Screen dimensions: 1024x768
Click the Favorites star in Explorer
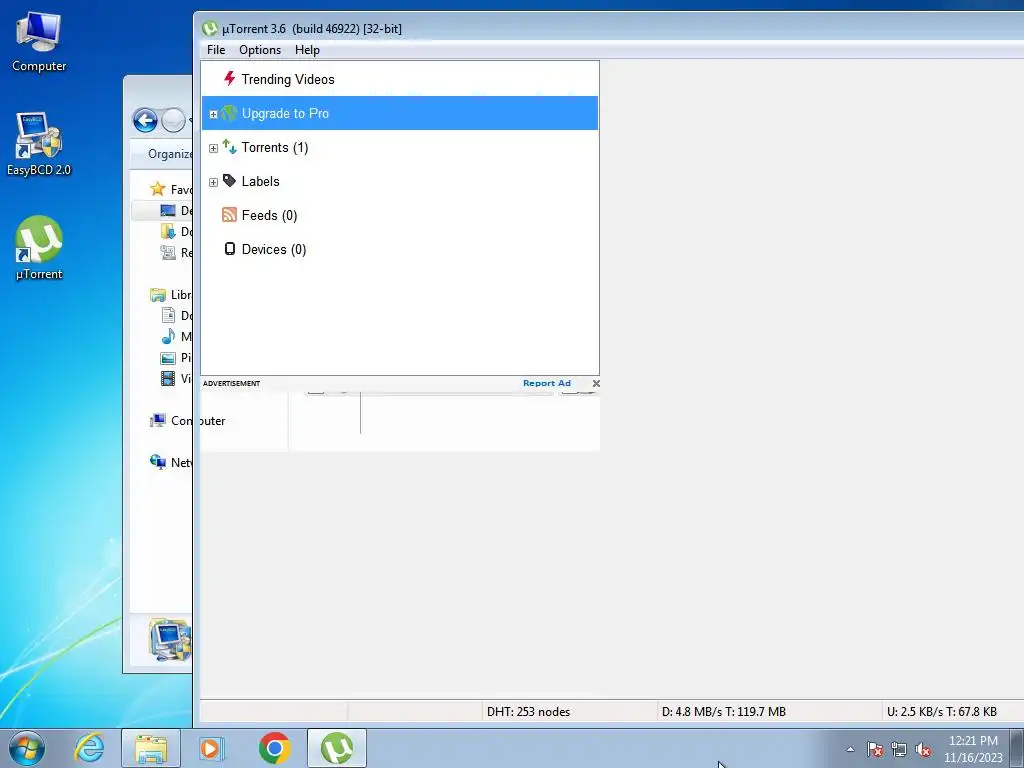point(157,189)
